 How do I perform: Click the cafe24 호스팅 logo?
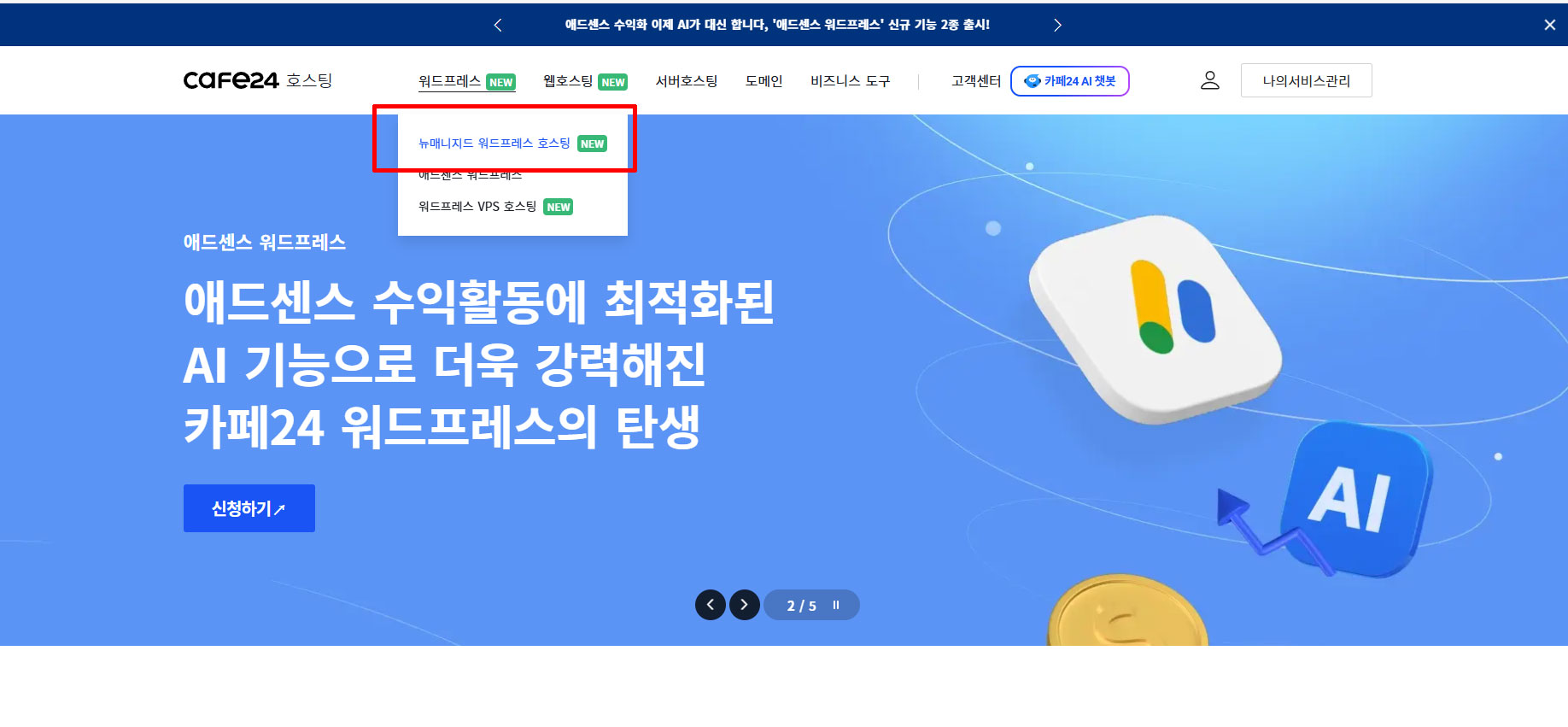tap(257, 80)
